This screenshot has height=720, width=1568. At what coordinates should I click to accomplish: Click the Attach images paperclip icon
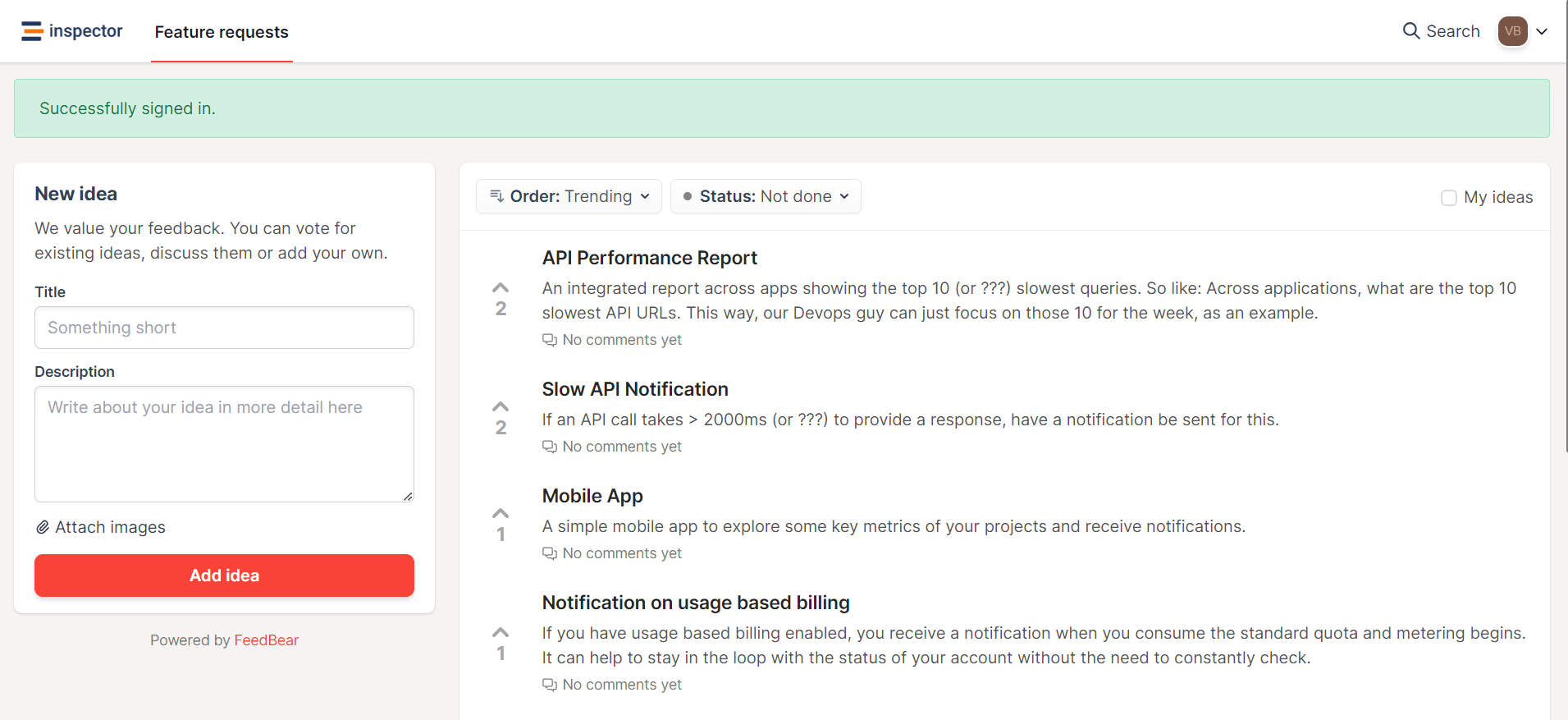click(x=43, y=527)
